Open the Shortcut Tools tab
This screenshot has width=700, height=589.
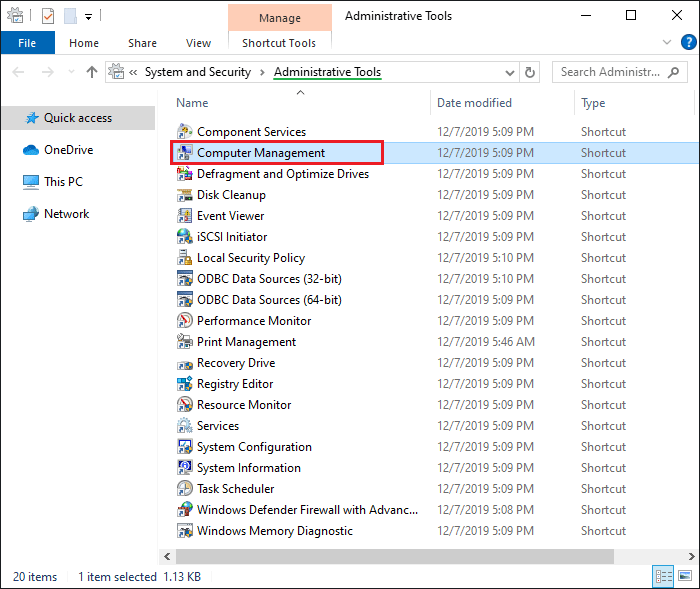279,43
